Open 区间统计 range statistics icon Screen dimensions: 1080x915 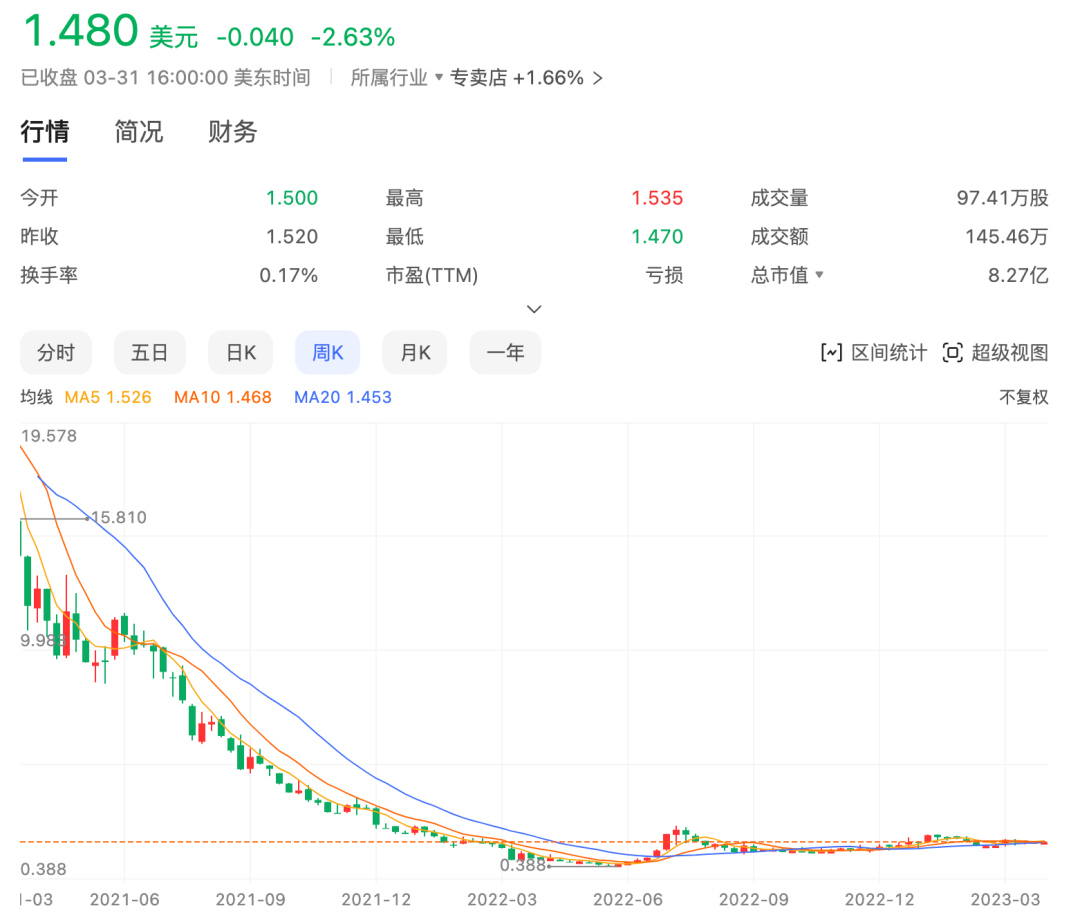point(831,353)
